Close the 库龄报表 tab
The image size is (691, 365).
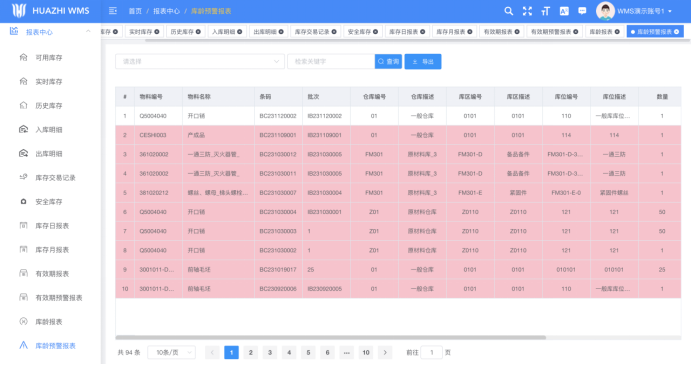point(617,32)
